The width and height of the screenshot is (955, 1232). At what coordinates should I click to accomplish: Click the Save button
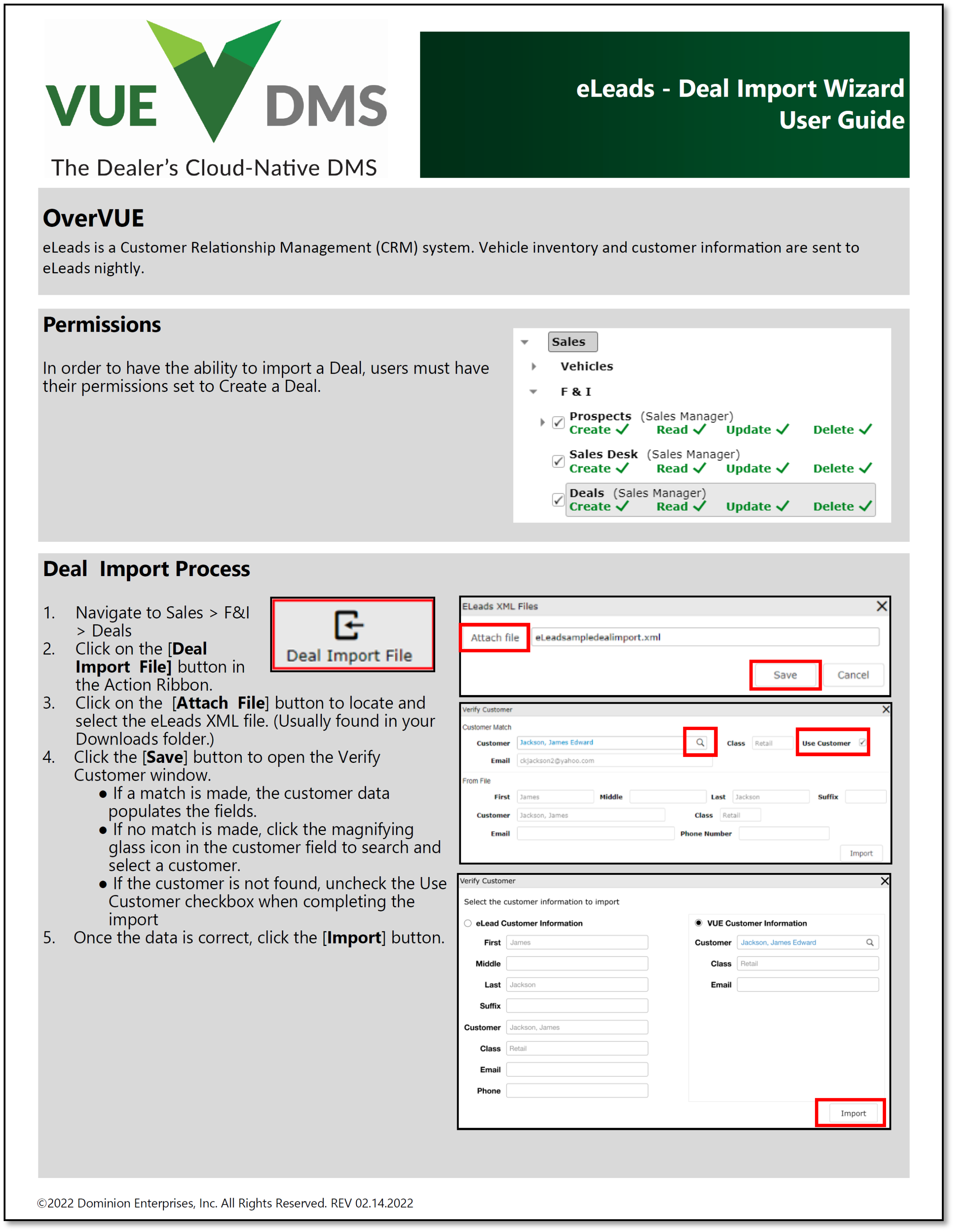[785, 675]
